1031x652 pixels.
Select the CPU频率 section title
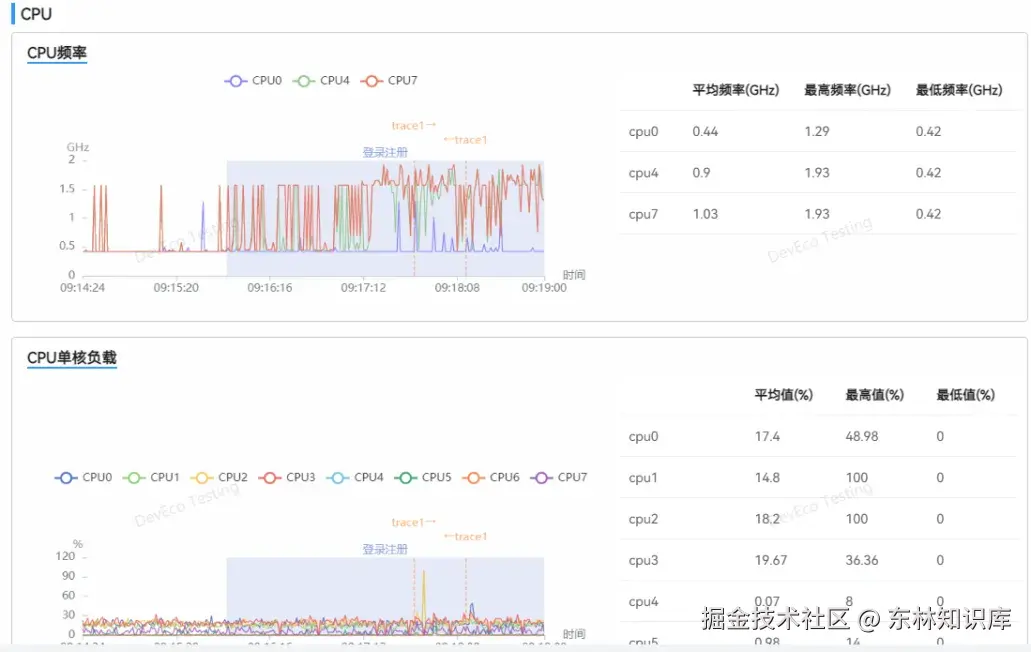(x=57, y=53)
